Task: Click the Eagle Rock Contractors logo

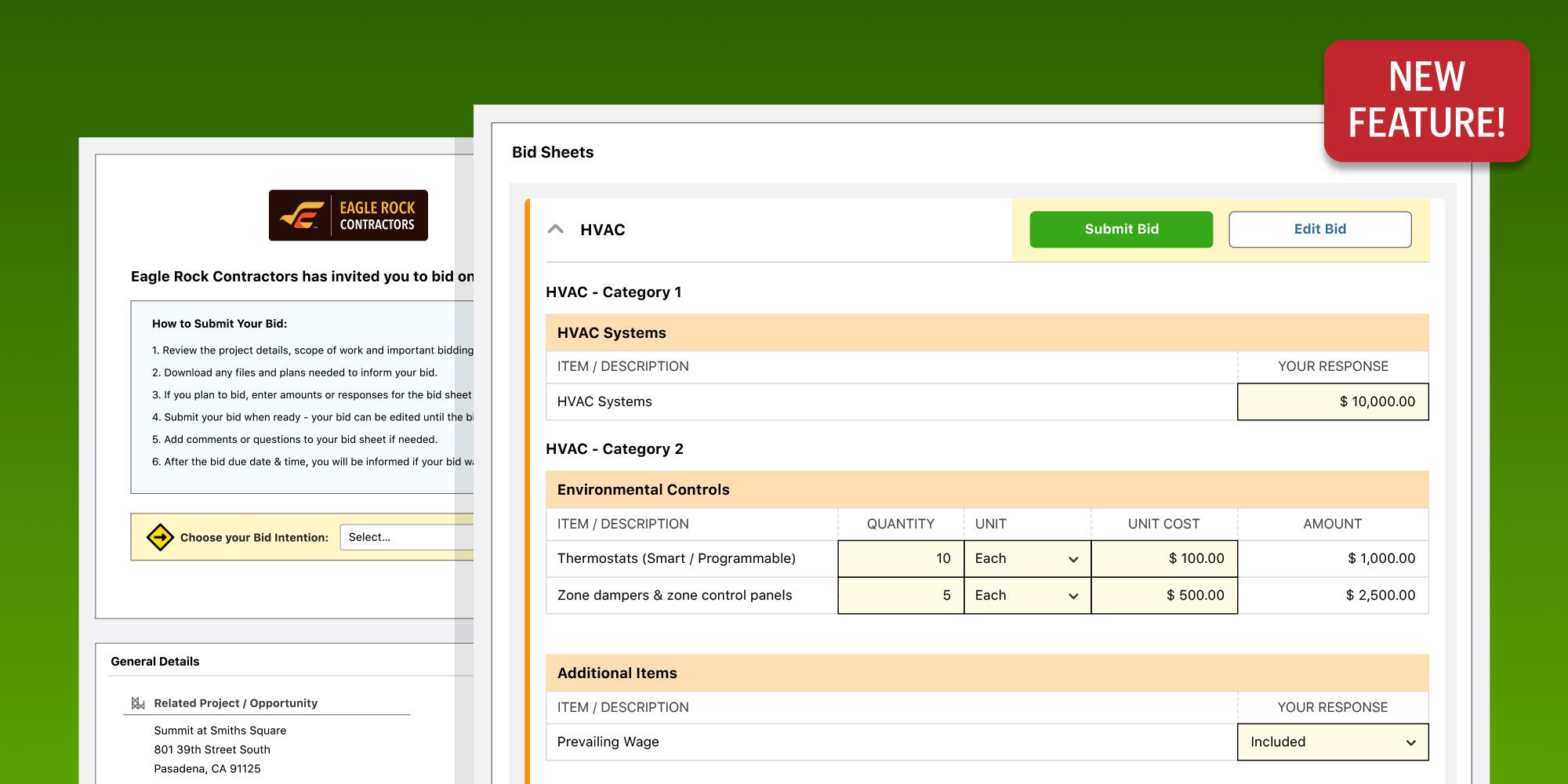Action: (348, 216)
